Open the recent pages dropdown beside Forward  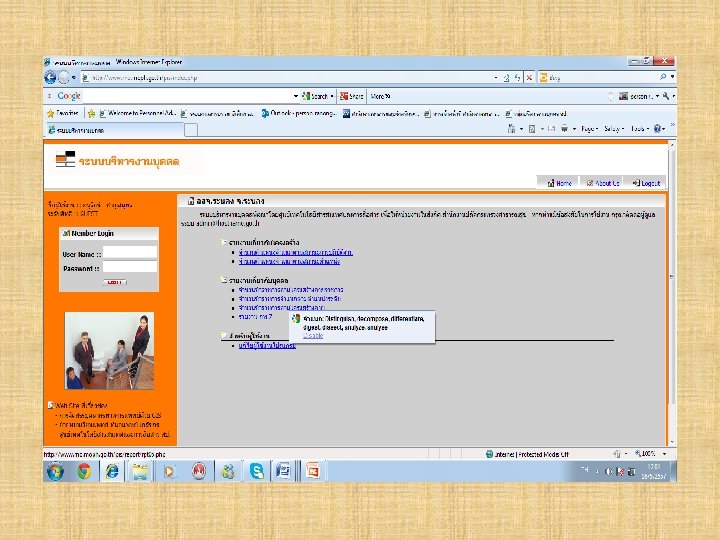(73, 78)
